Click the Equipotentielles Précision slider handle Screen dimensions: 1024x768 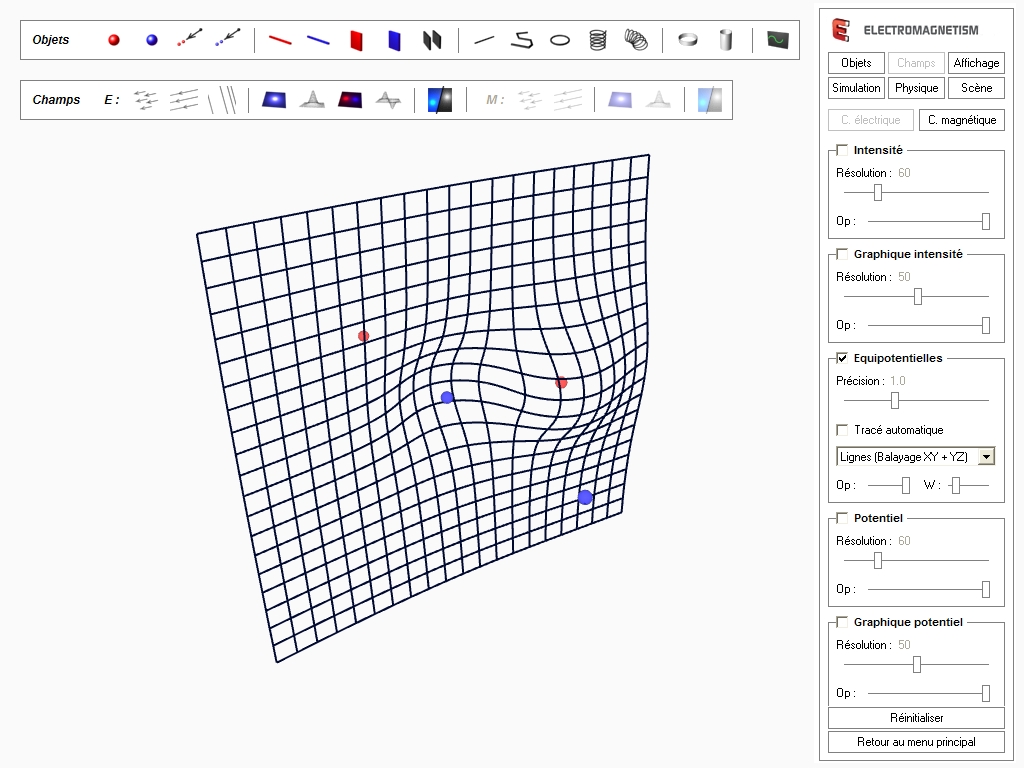coord(895,401)
